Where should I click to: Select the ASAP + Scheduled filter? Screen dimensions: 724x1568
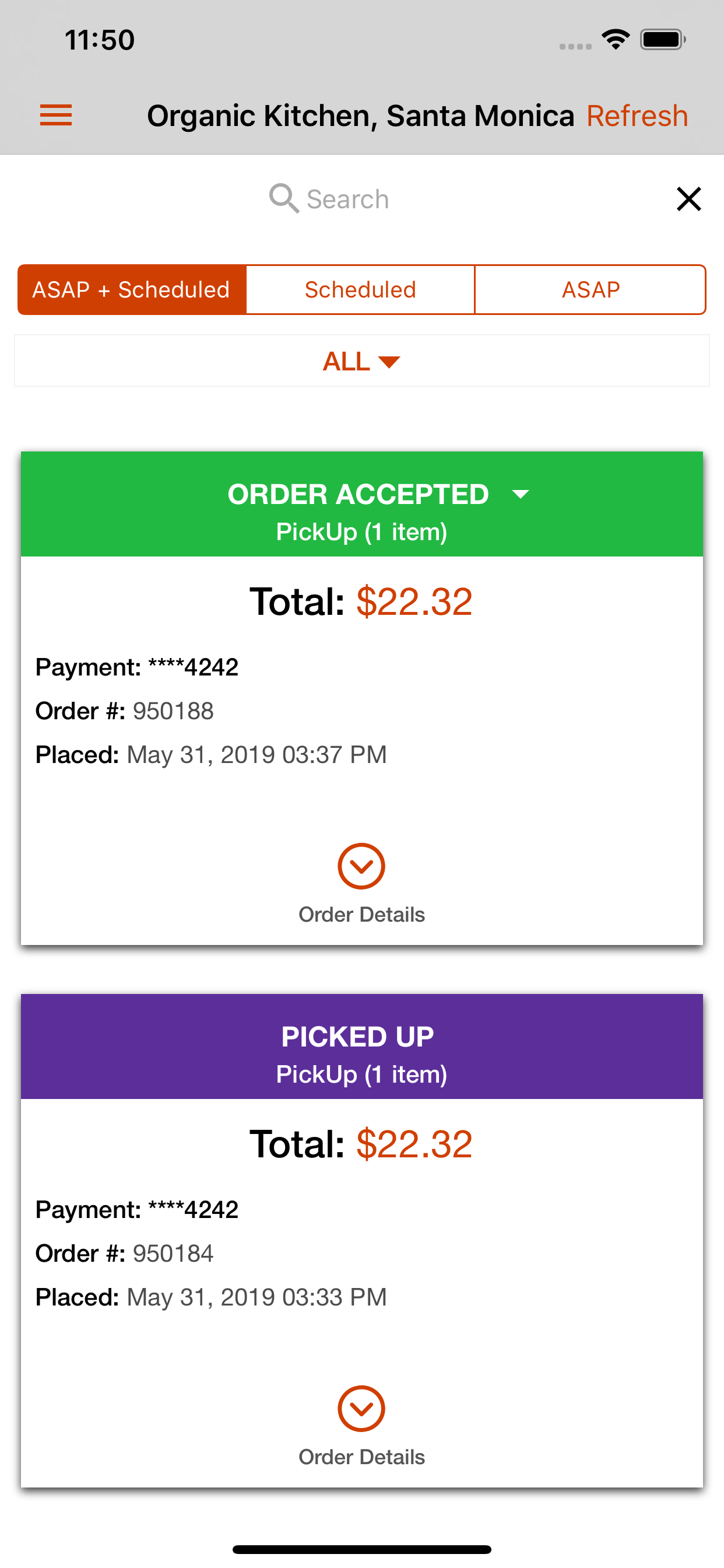pyautogui.click(x=131, y=290)
